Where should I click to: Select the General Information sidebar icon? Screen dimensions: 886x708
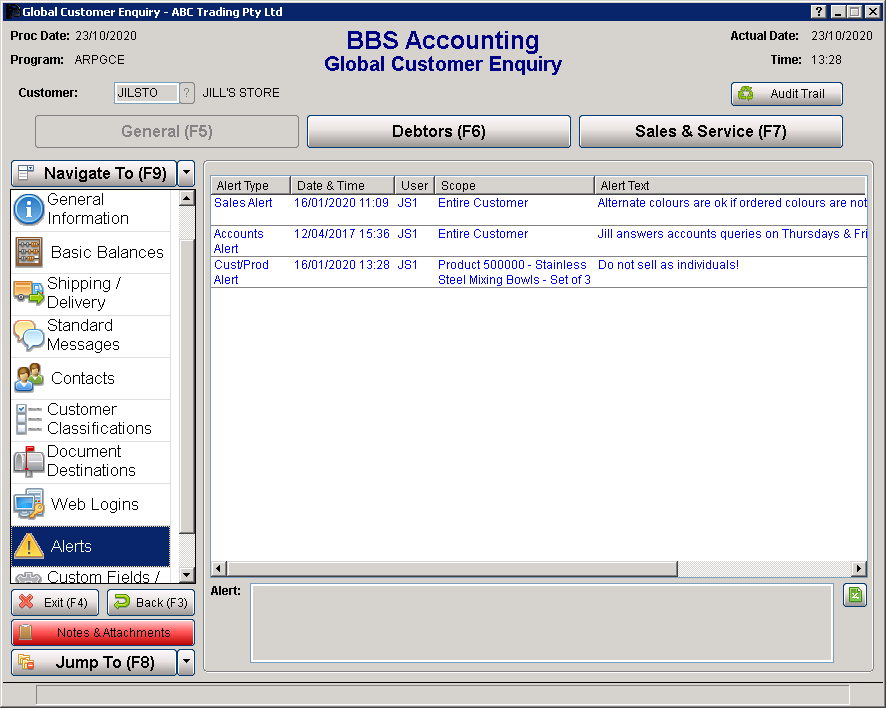pos(28,208)
